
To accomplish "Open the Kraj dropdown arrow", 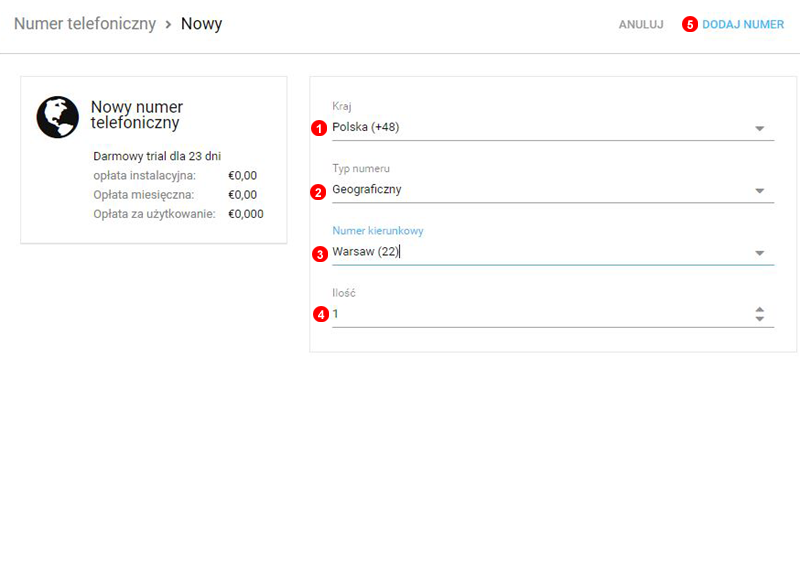I will (x=759, y=128).
